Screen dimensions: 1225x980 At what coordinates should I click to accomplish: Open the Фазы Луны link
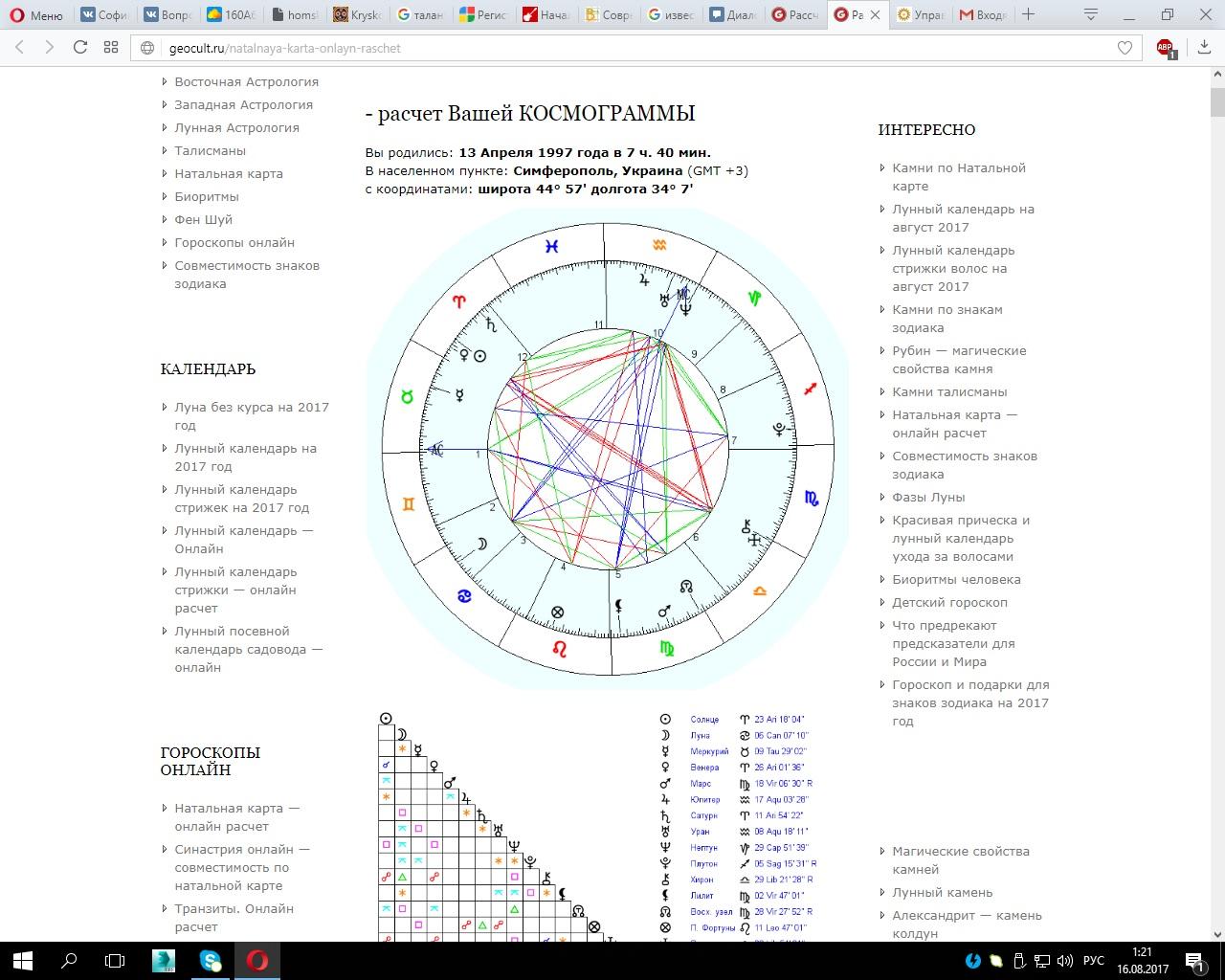[928, 497]
